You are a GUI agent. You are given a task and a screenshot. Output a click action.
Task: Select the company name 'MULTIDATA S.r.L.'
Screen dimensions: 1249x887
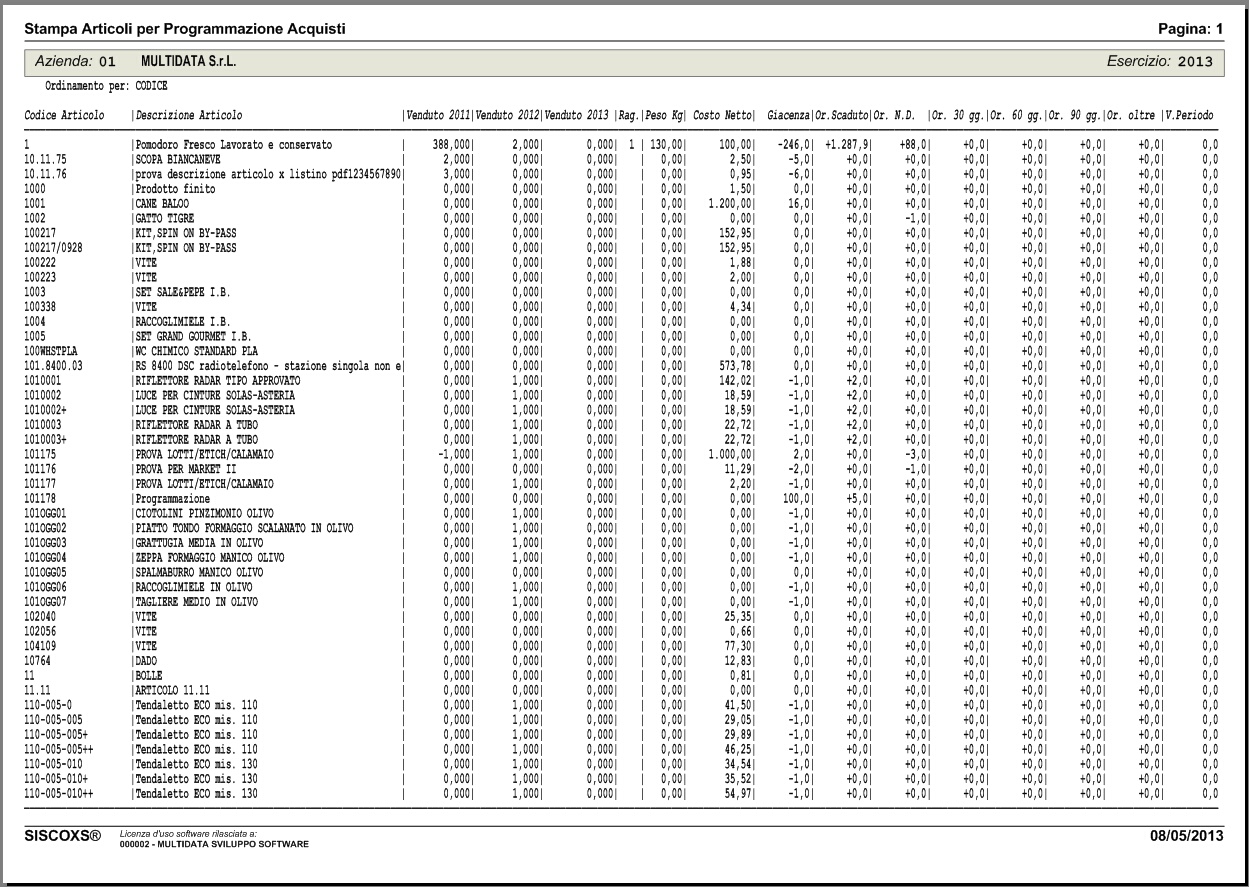coord(189,62)
